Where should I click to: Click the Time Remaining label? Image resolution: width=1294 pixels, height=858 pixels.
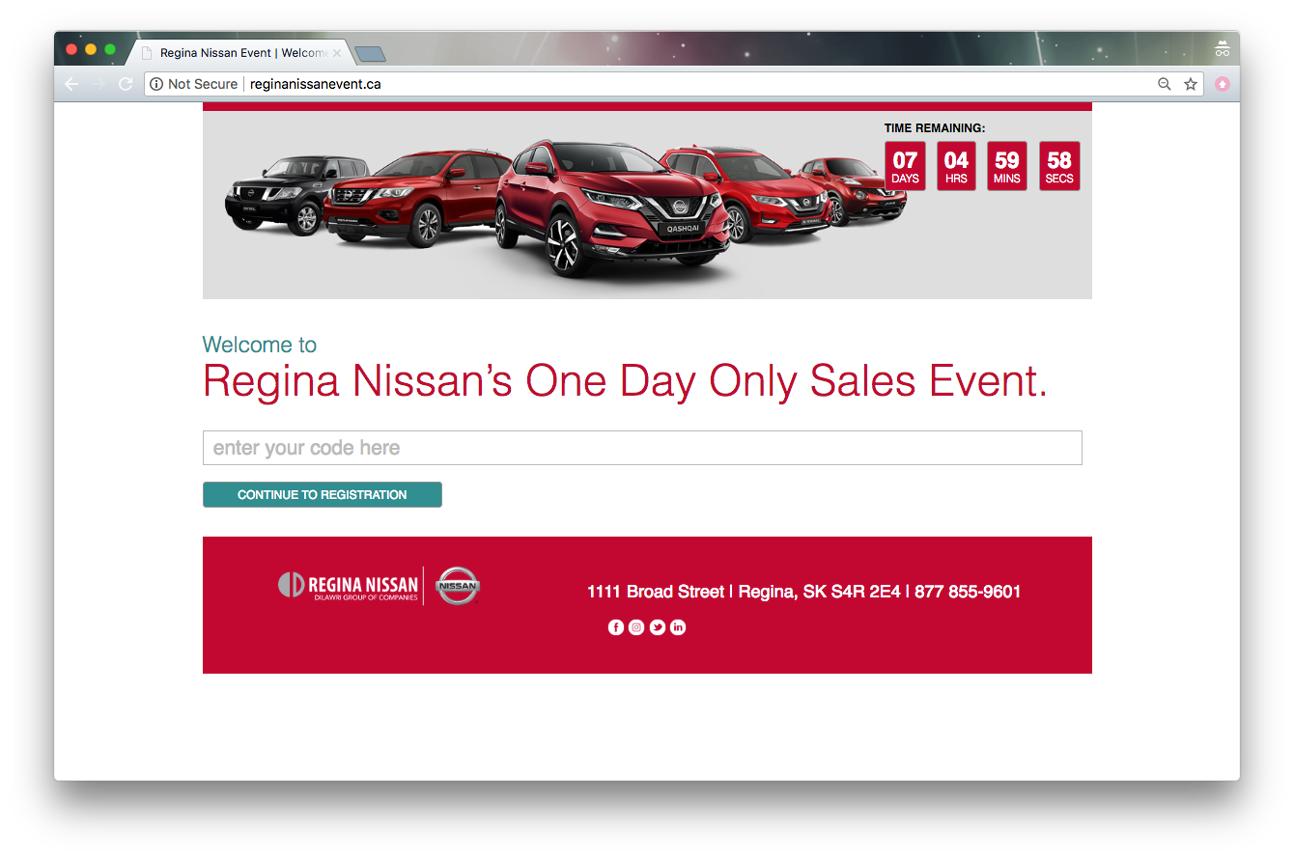[934, 128]
